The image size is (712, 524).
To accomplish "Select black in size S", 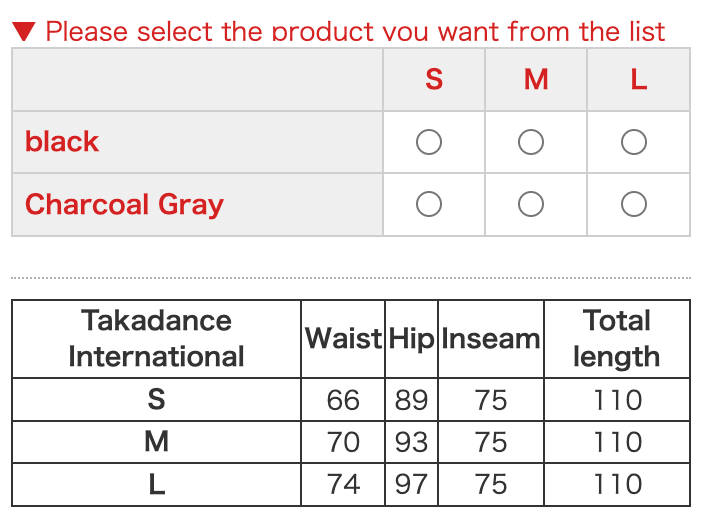I will coord(429,143).
